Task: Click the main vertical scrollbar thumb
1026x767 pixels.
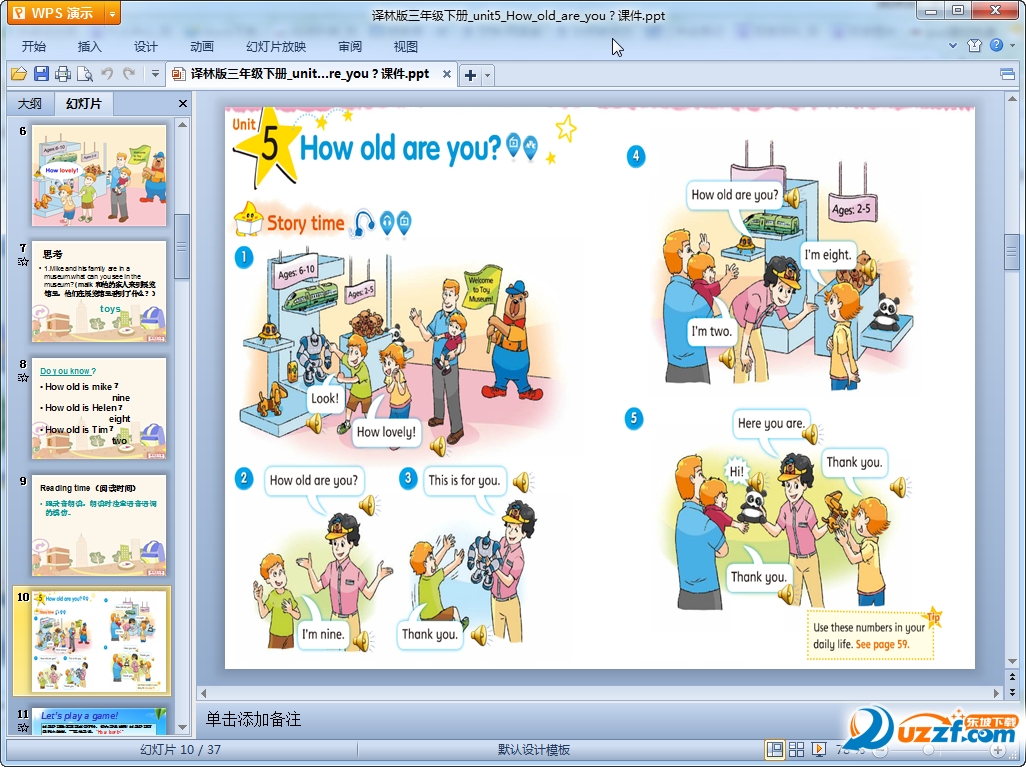Action: pos(1012,250)
